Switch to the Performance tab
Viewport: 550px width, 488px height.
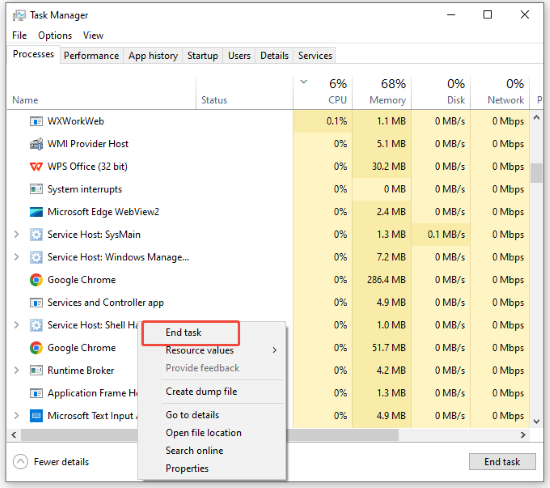tap(92, 56)
